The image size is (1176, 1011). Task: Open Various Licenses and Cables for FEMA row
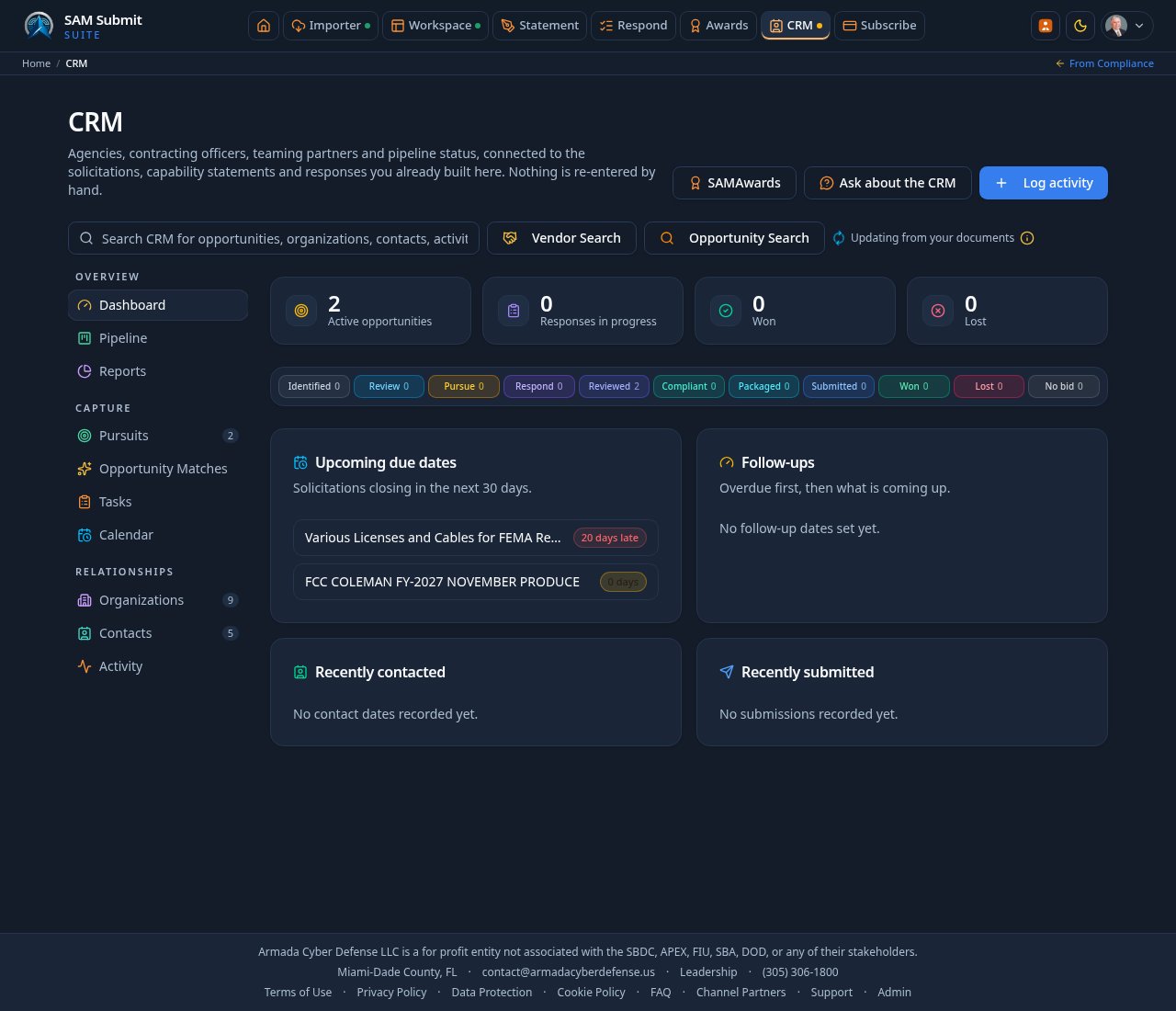476,538
